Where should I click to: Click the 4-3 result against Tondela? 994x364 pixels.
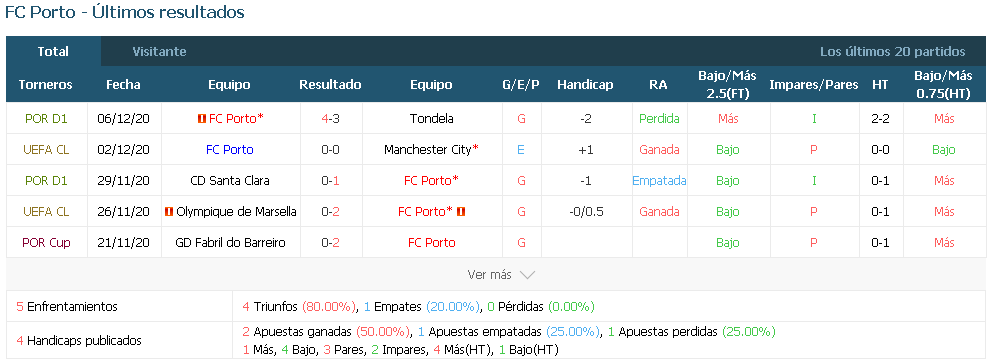(x=330, y=119)
